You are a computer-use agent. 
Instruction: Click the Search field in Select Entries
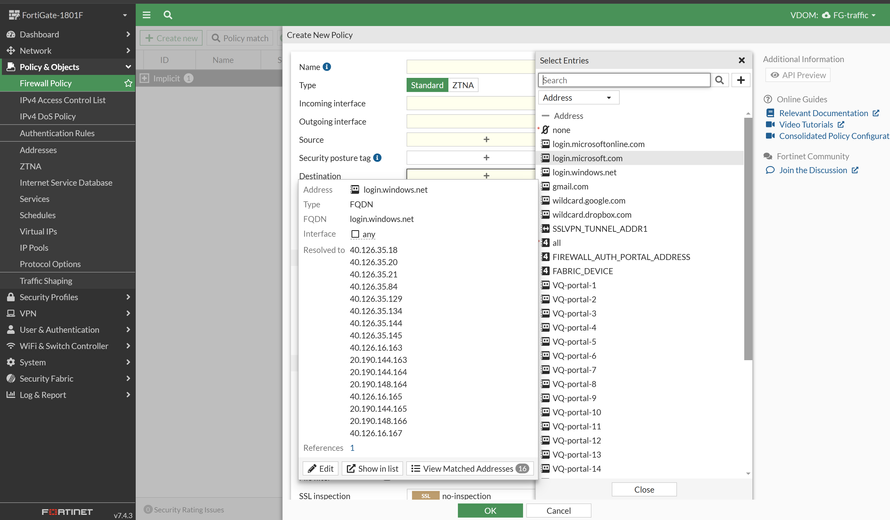click(x=624, y=80)
